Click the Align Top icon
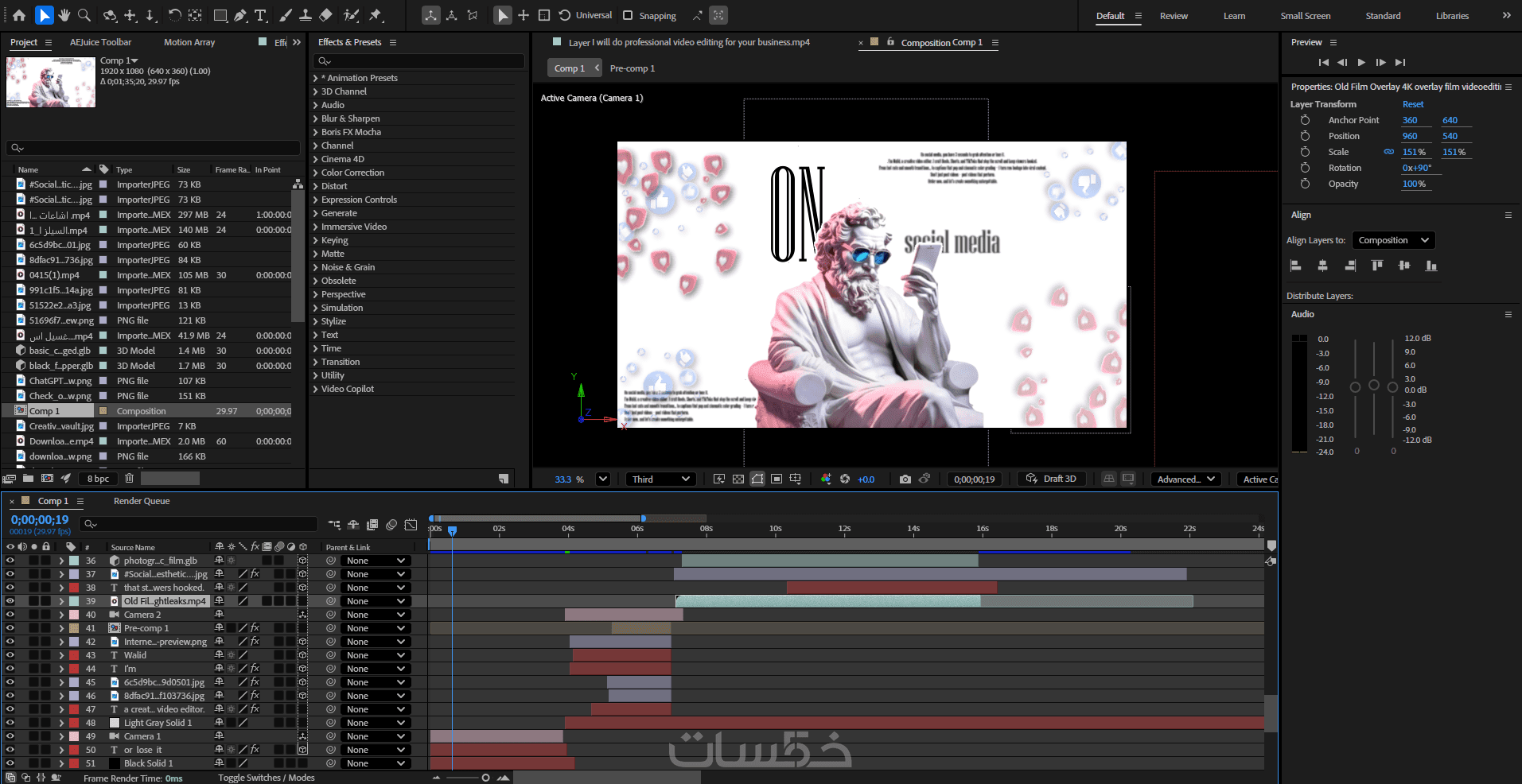The image size is (1522, 784). click(x=1377, y=266)
